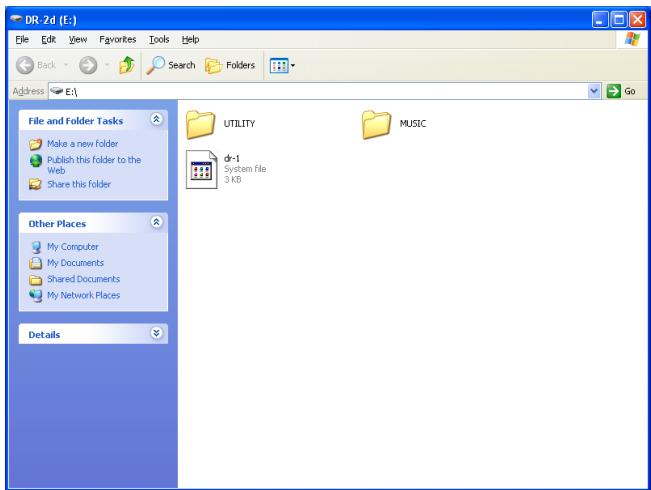Click the Back navigation button
Screen dimensions: 651x490
(x=31, y=66)
